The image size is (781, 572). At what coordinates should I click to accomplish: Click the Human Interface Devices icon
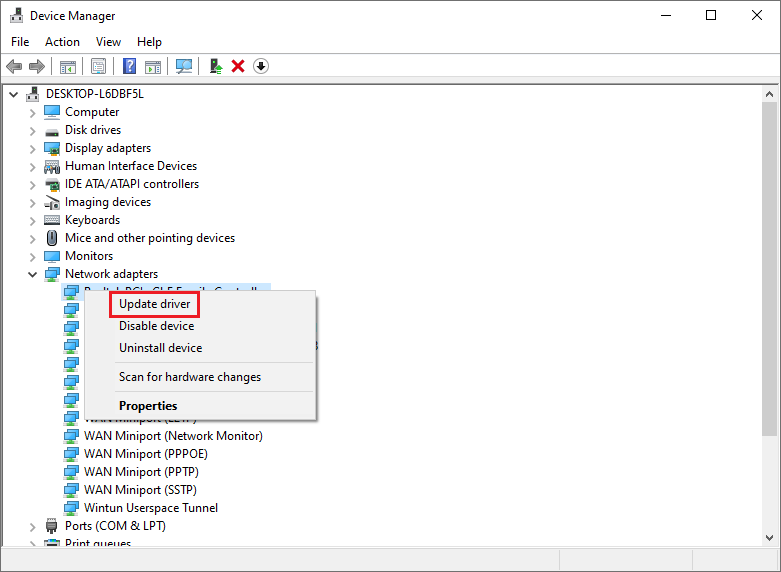click(52, 166)
